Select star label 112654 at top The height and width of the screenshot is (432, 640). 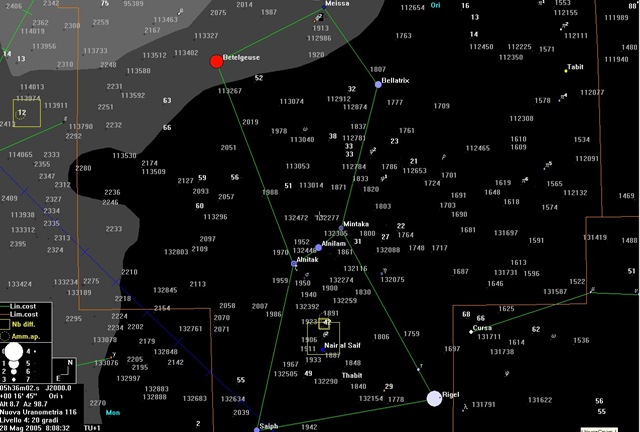coord(413,7)
